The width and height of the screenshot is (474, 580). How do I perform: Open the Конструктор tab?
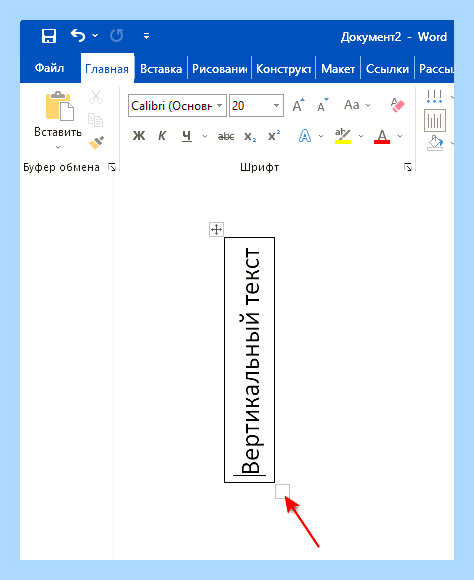tap(283, 69)
